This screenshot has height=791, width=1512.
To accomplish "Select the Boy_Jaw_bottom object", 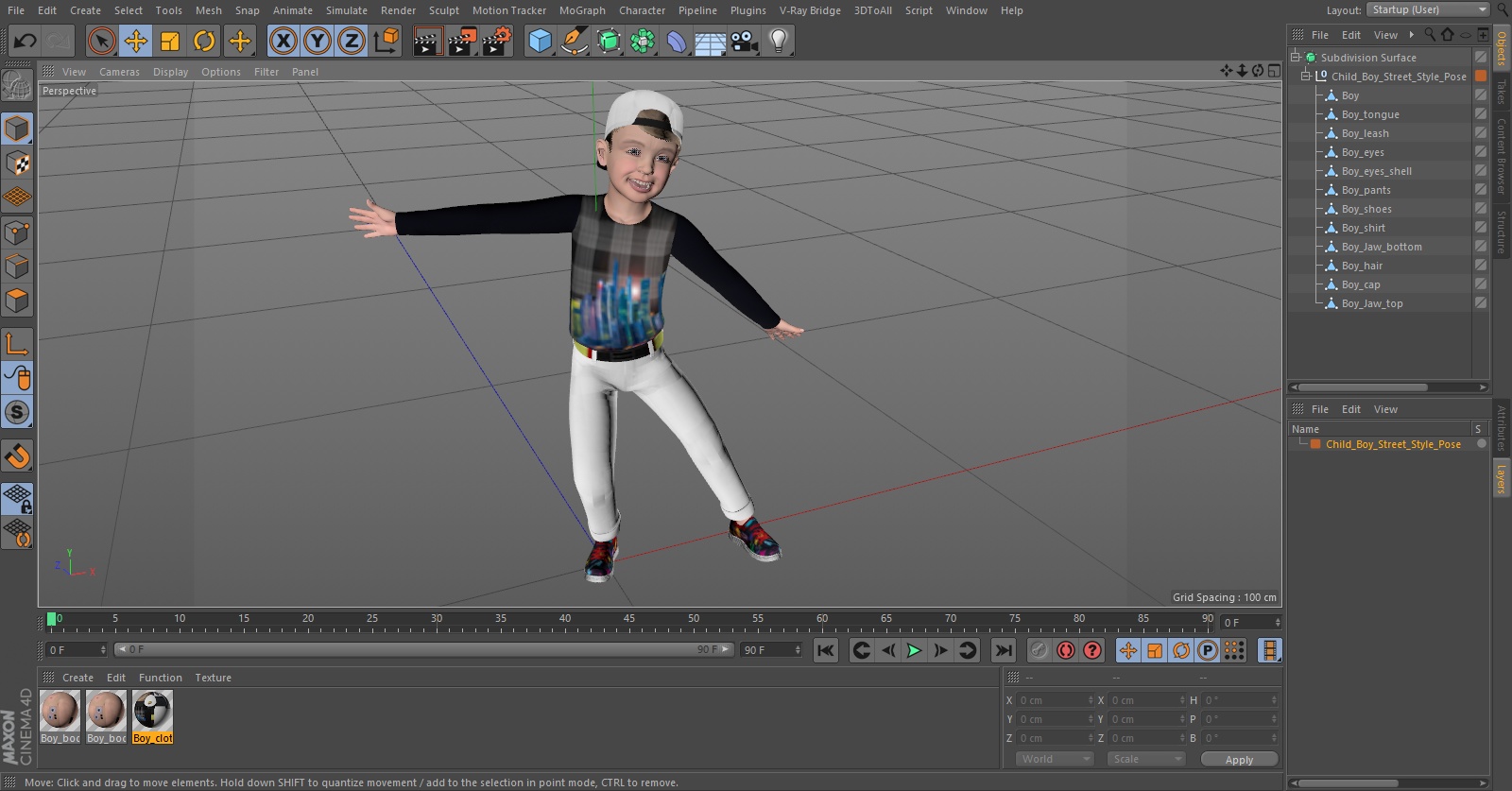I will click(x=1382, y=247).
